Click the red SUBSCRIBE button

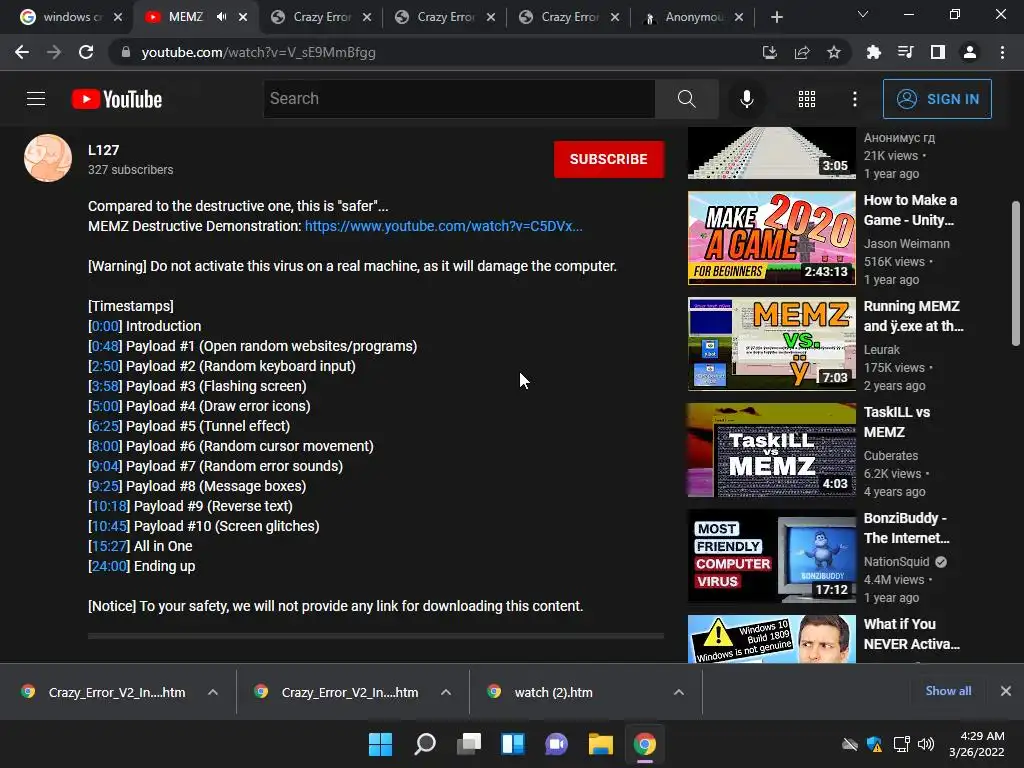point(609,159)
